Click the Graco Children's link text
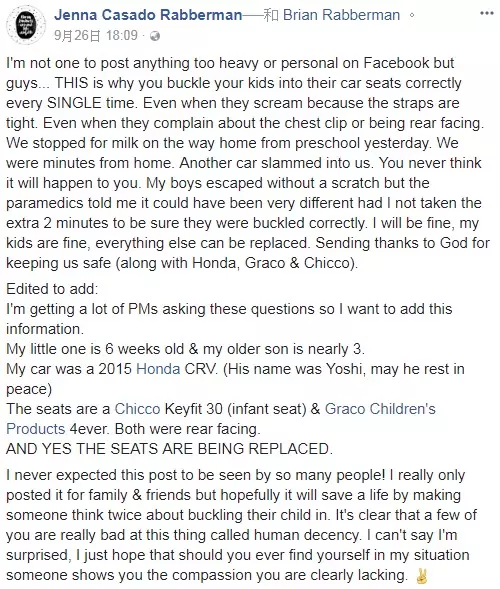500x589 pixels. (x=380, y=409)
